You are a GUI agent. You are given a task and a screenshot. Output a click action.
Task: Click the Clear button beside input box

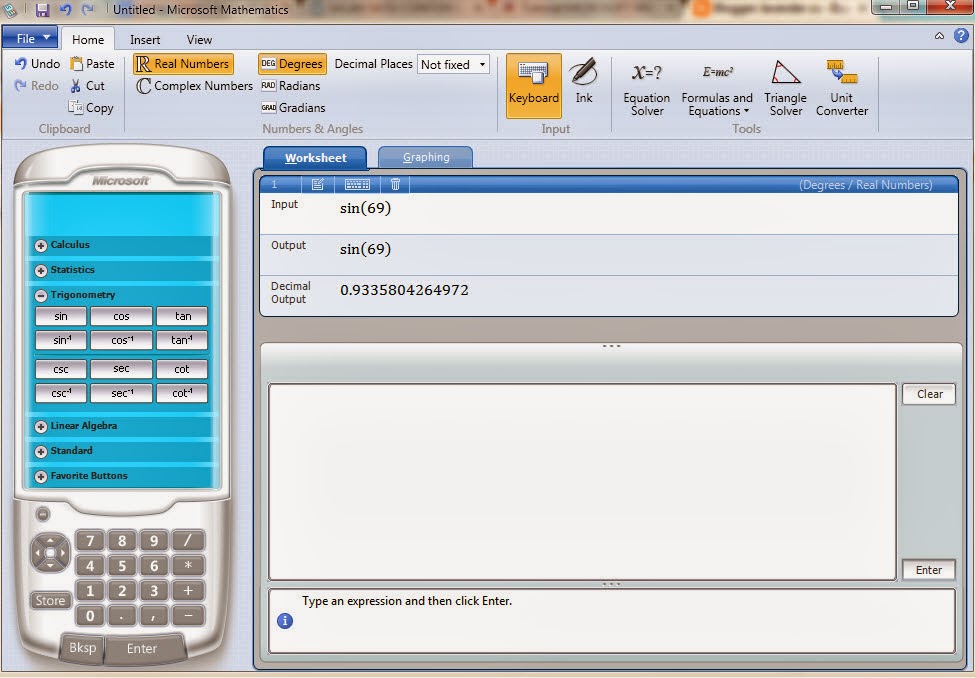[929, 394]
